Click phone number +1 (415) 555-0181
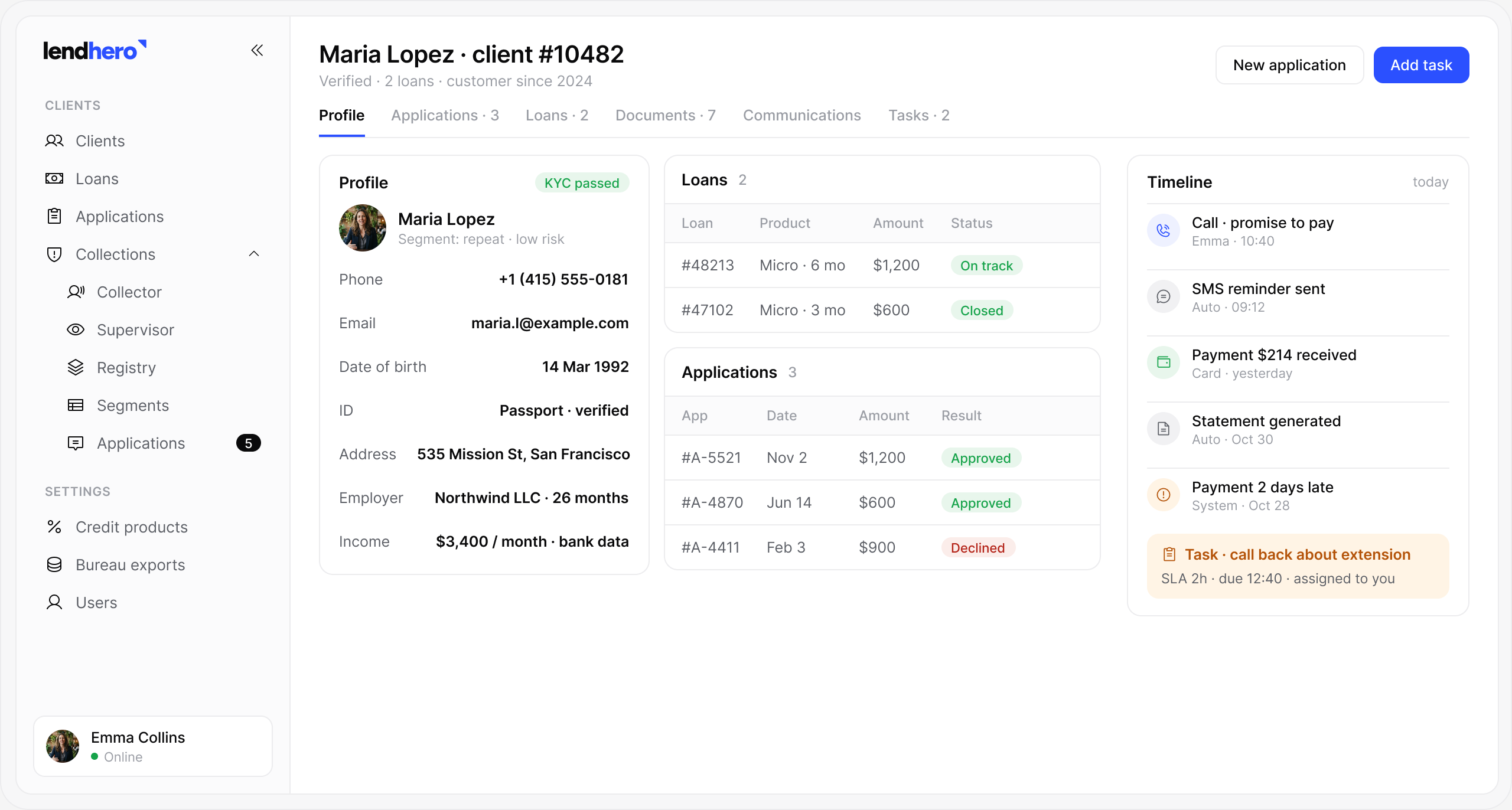 (x=563, y=280)
